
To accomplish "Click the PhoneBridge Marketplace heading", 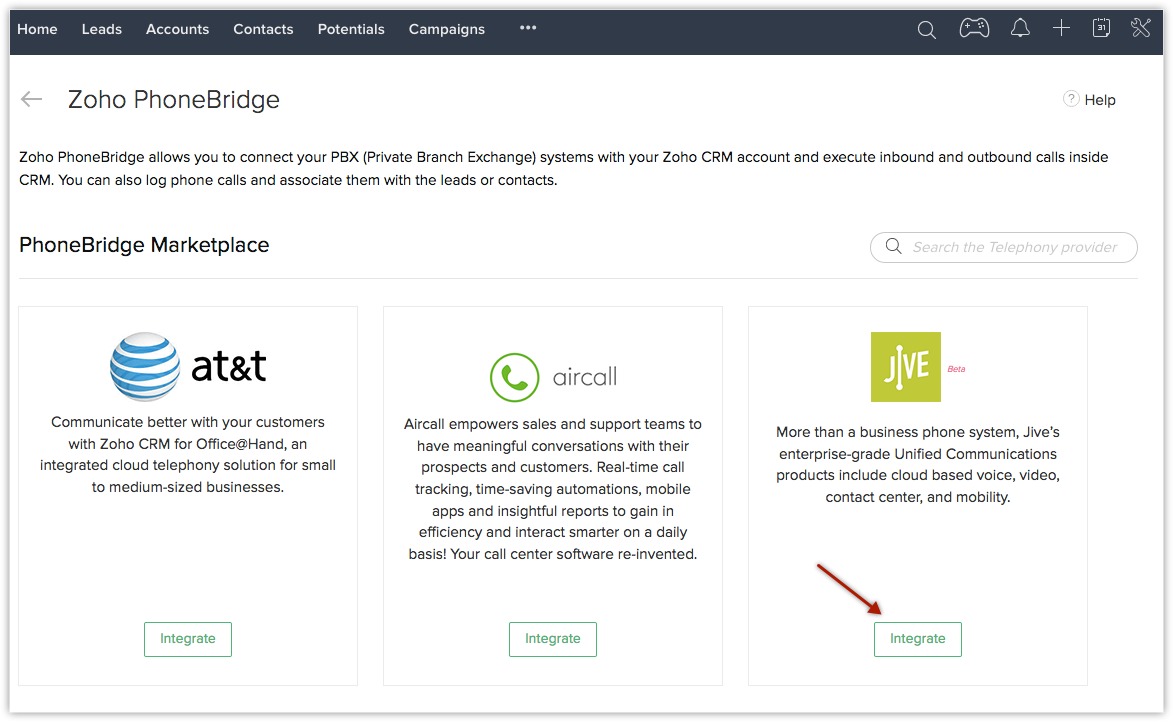I will pyautogui.click(x=144, y=245).
